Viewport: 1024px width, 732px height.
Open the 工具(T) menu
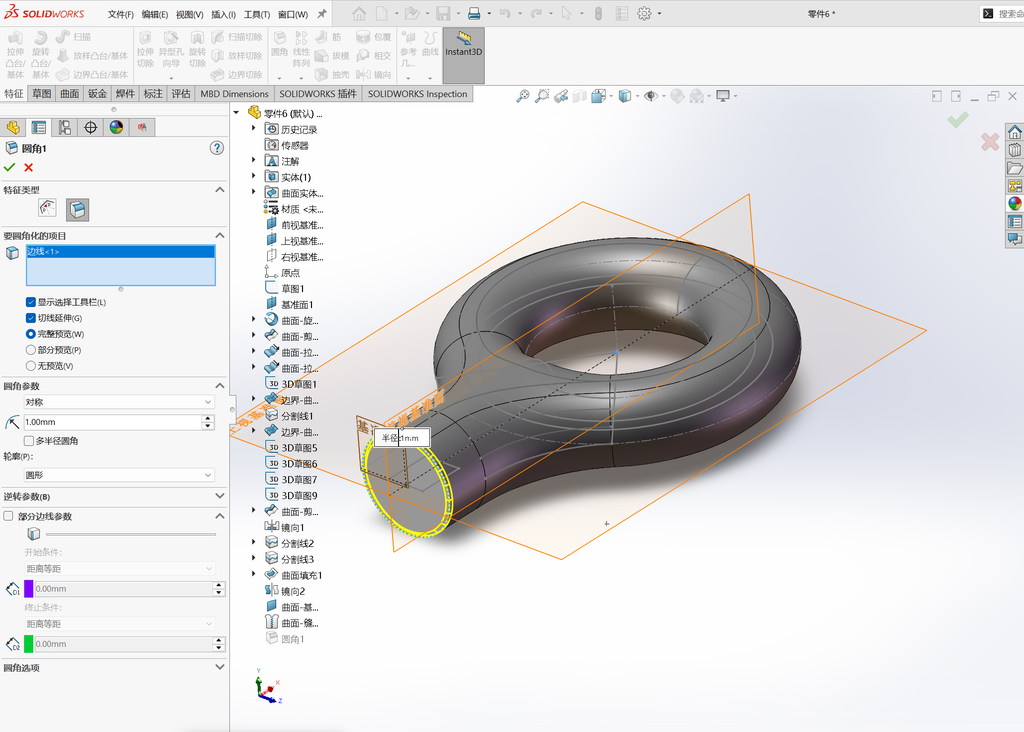coord(257,14)
